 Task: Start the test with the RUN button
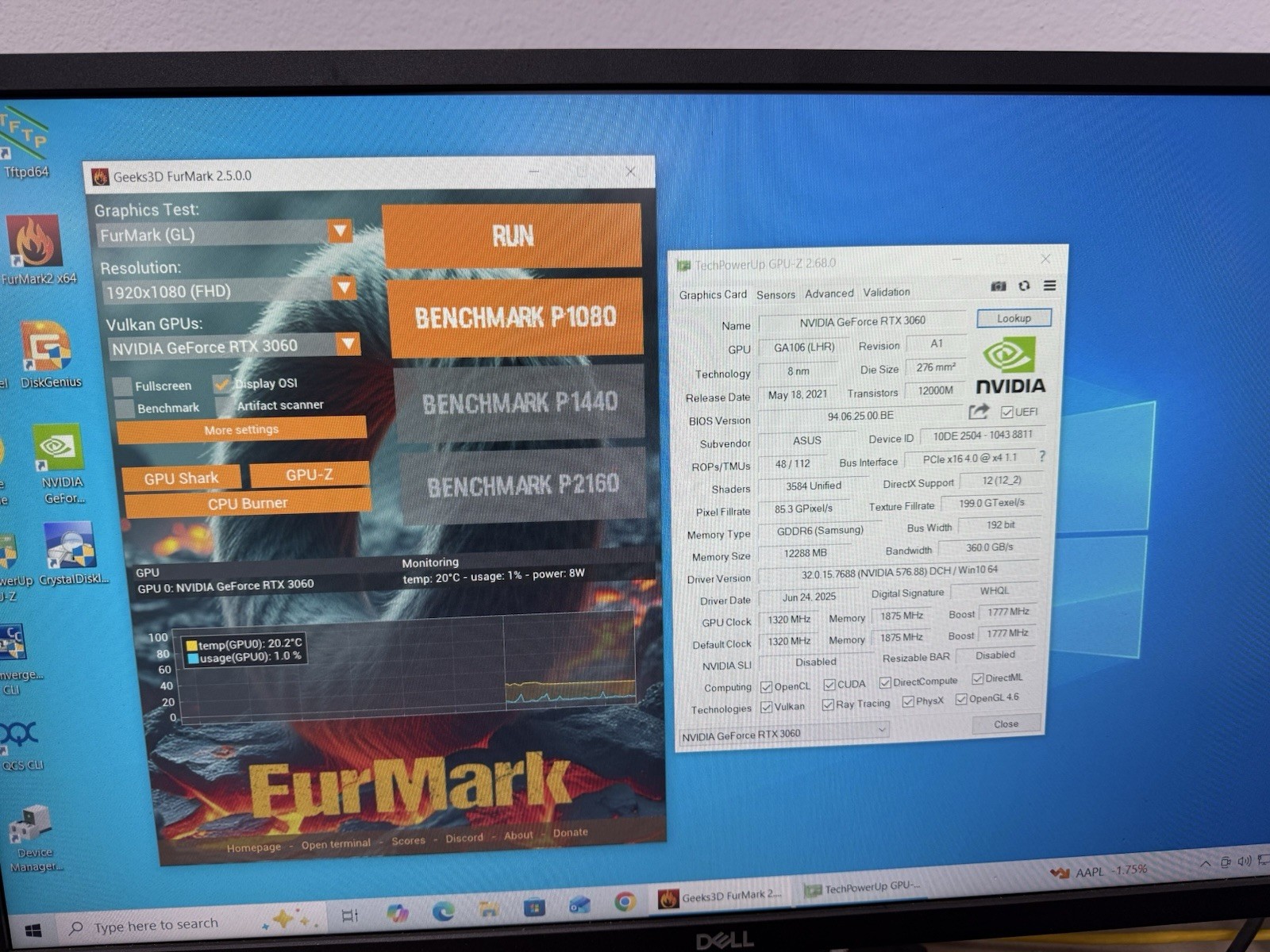point(512,236)
